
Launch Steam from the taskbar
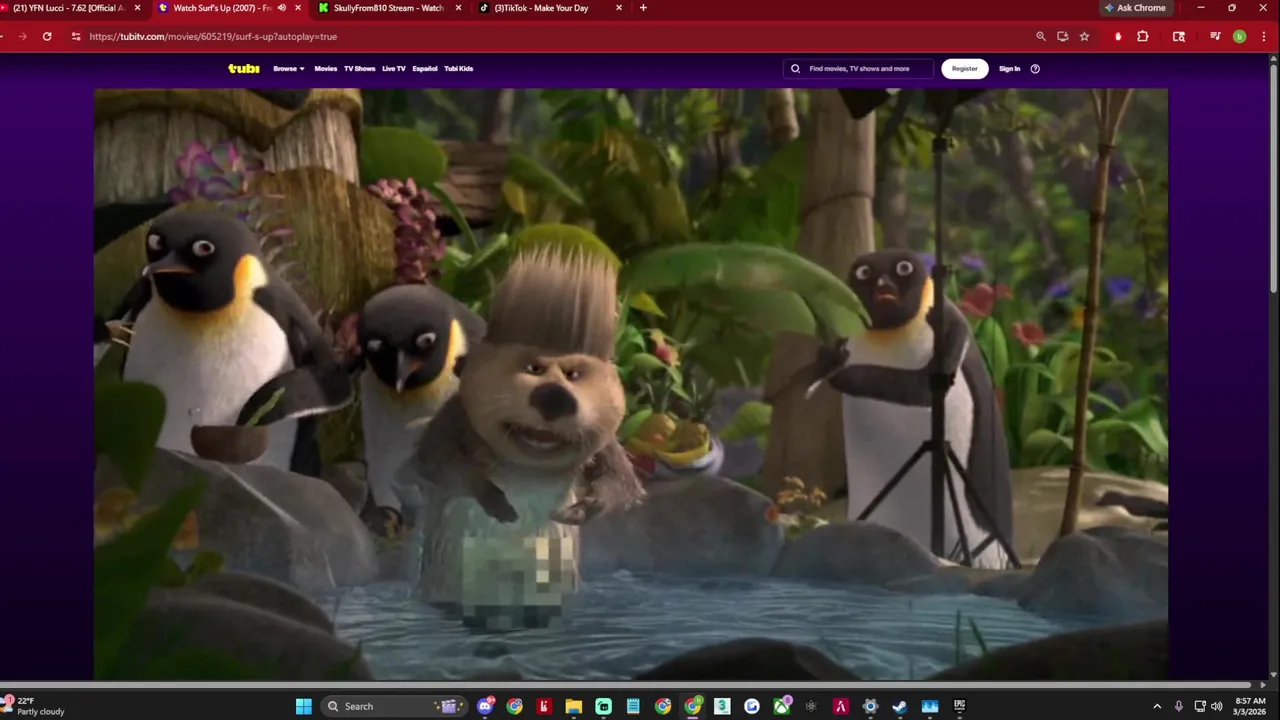pos(900,706)
